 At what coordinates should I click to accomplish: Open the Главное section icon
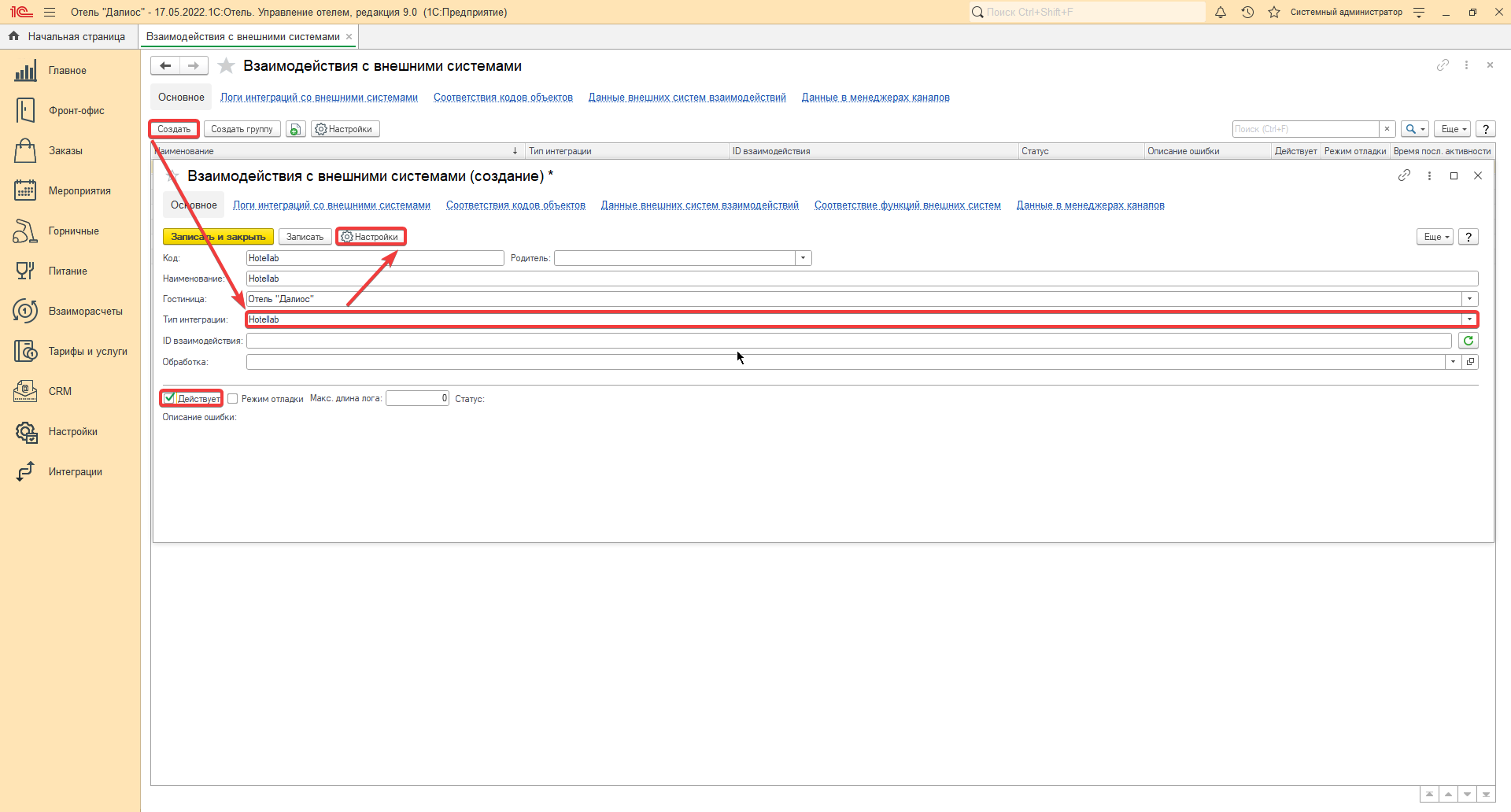25,71
